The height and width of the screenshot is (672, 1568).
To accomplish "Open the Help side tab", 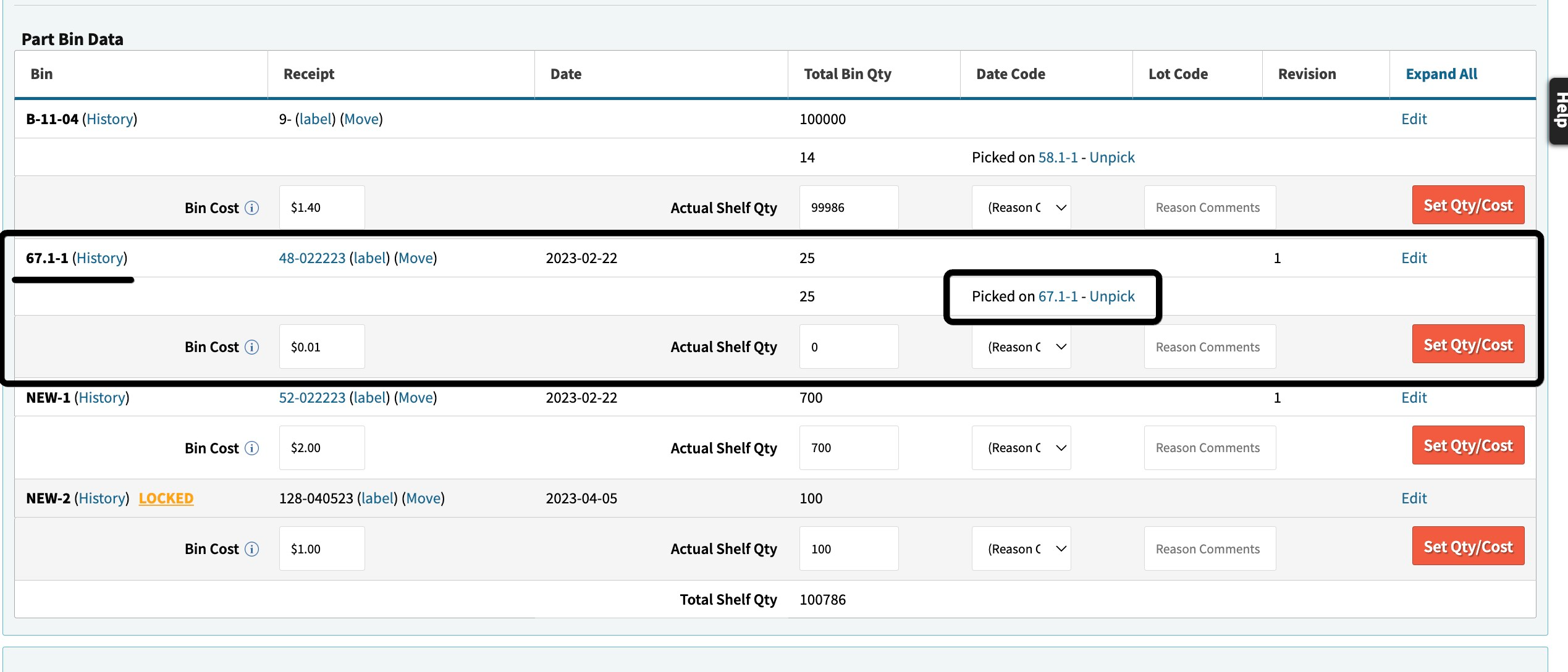I will tap(1559, 111).
